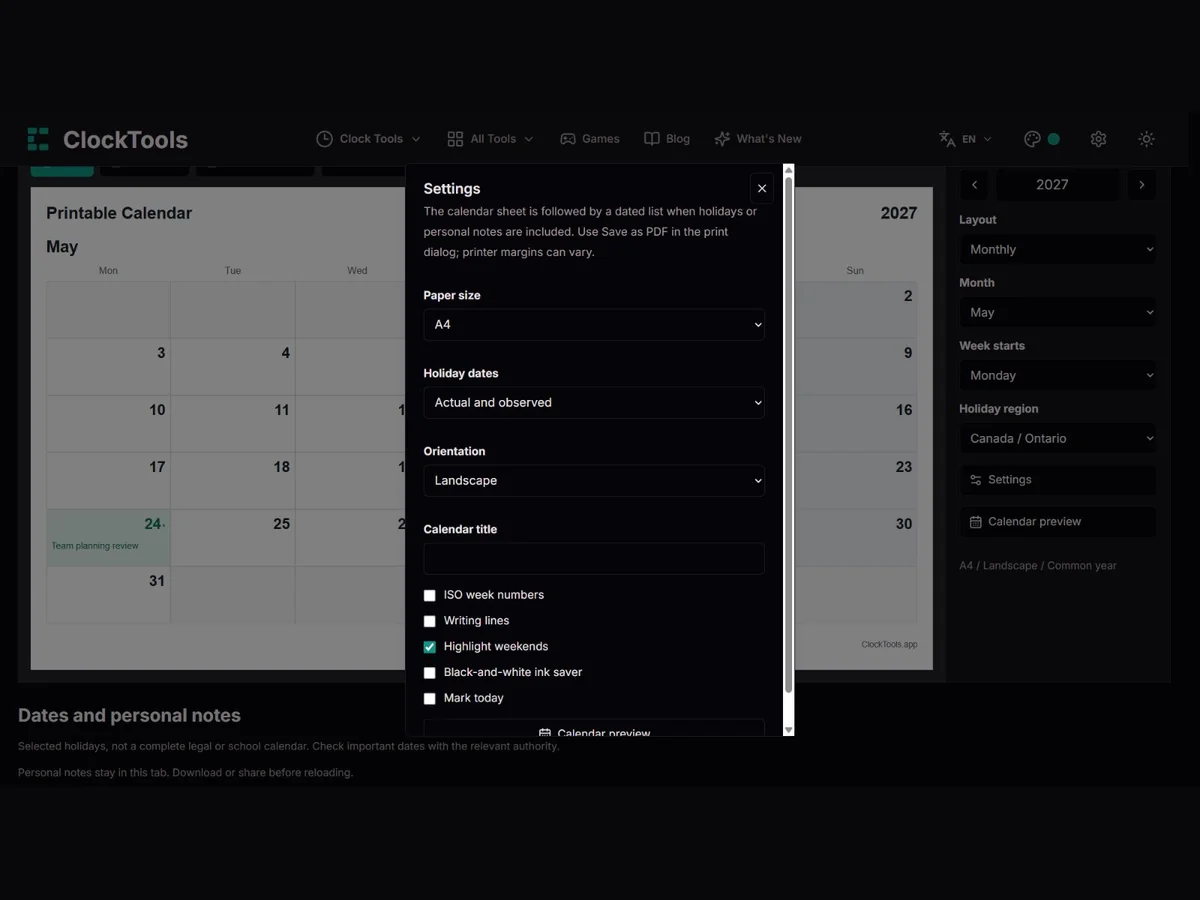Viewport: 1200px width, 900px height.
Task: Click the sliders icon on sidebar Settings
Action: point(976,480)
